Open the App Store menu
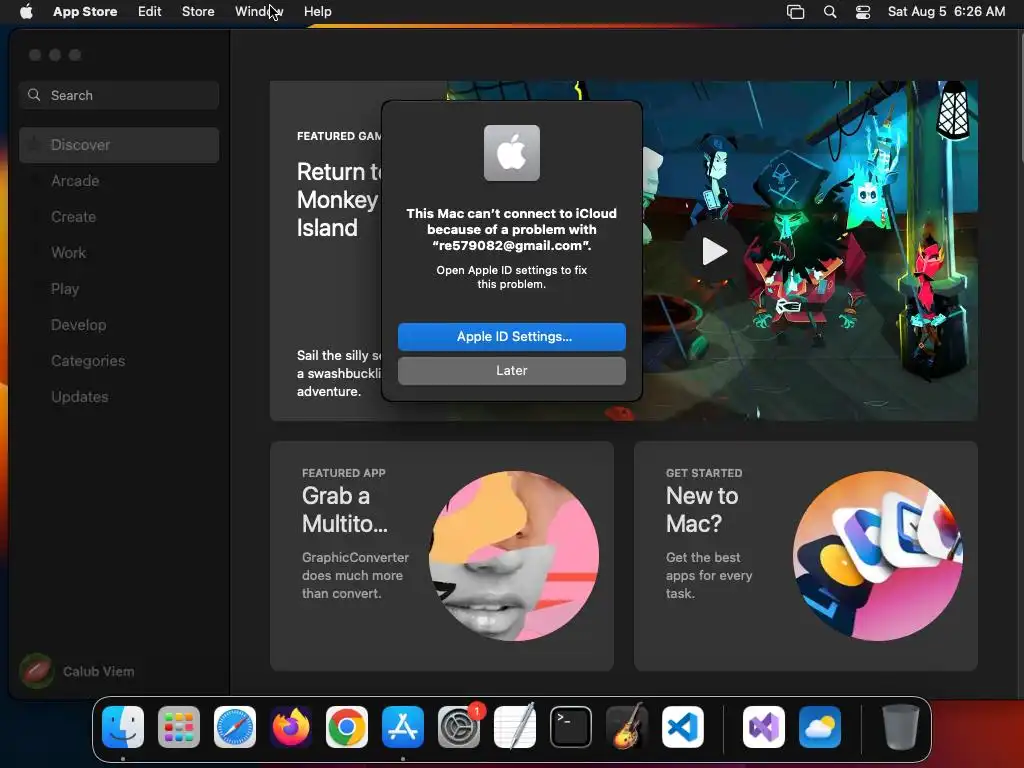Image resolution: width=1024 pixels, height=768 pixels. pos(85,11)
